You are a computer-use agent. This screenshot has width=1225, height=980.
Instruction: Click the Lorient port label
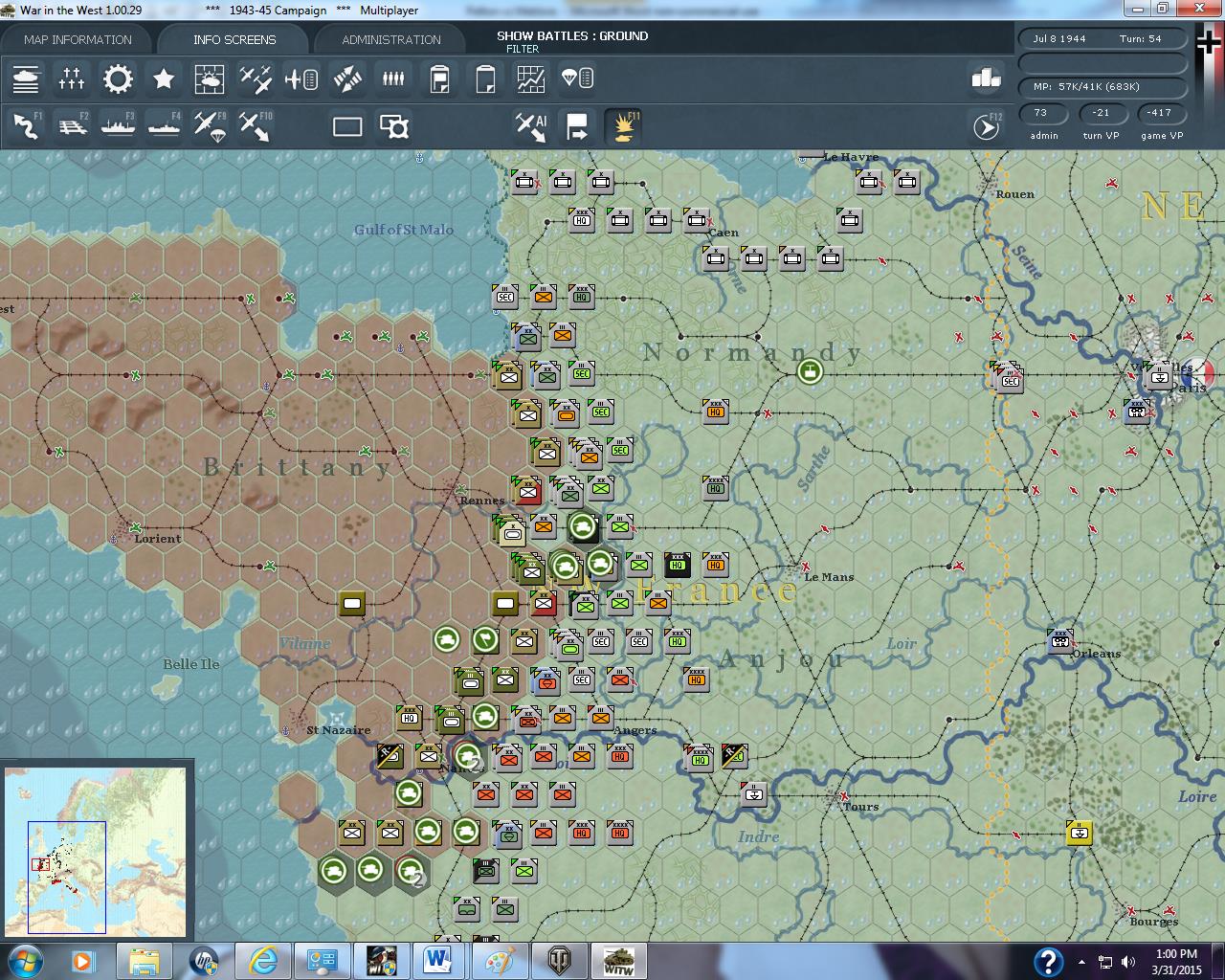point(158,539)
